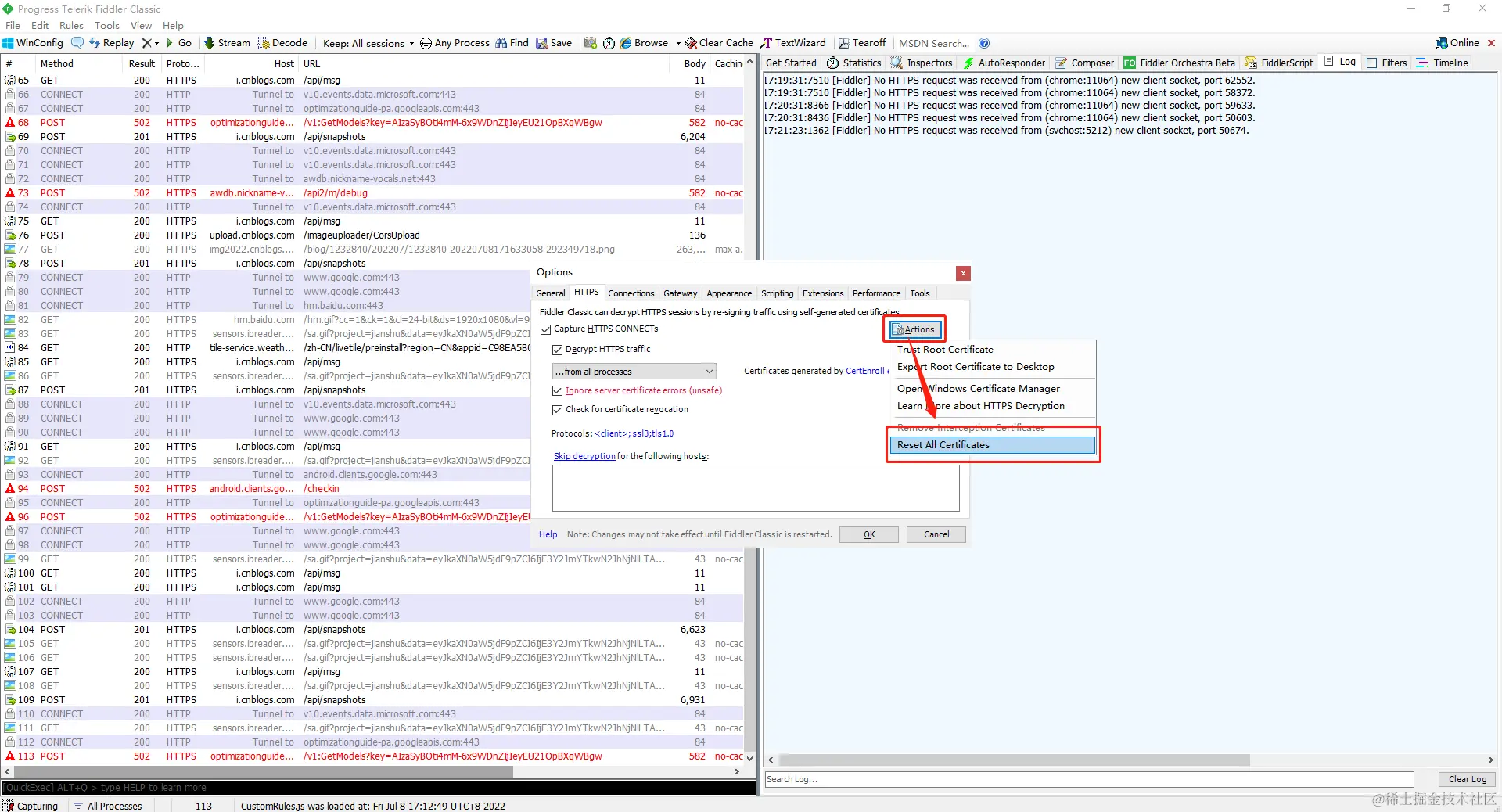The height and width of the screenshot is (812, 1502).
Task: Click the MSDN Search box
Action: coord(934,43)
